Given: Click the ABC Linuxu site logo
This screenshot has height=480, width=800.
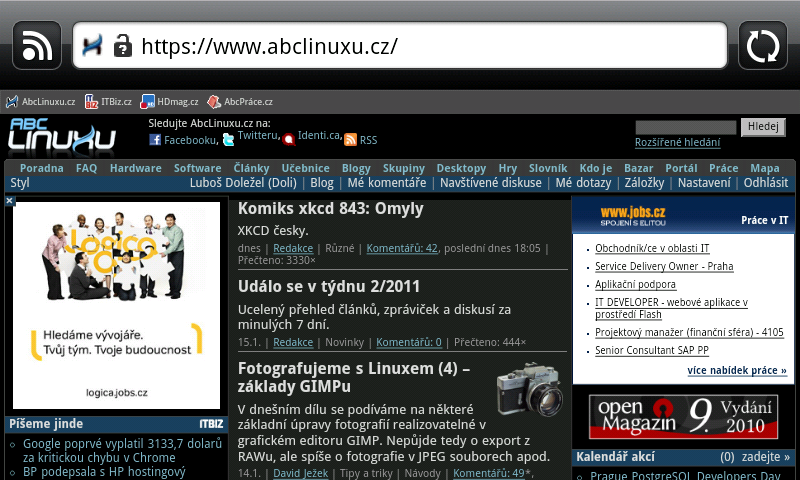Looking at the screenshot, I should coord(62,137).
